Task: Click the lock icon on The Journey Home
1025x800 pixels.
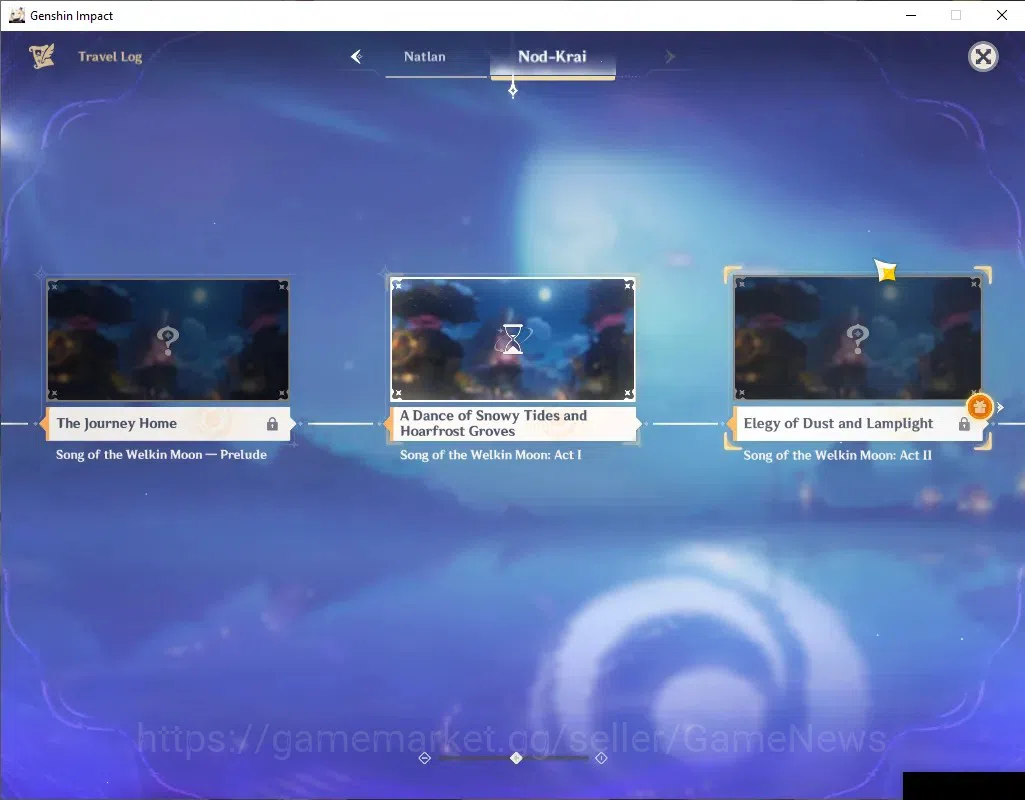Action: tap(272, 424)
